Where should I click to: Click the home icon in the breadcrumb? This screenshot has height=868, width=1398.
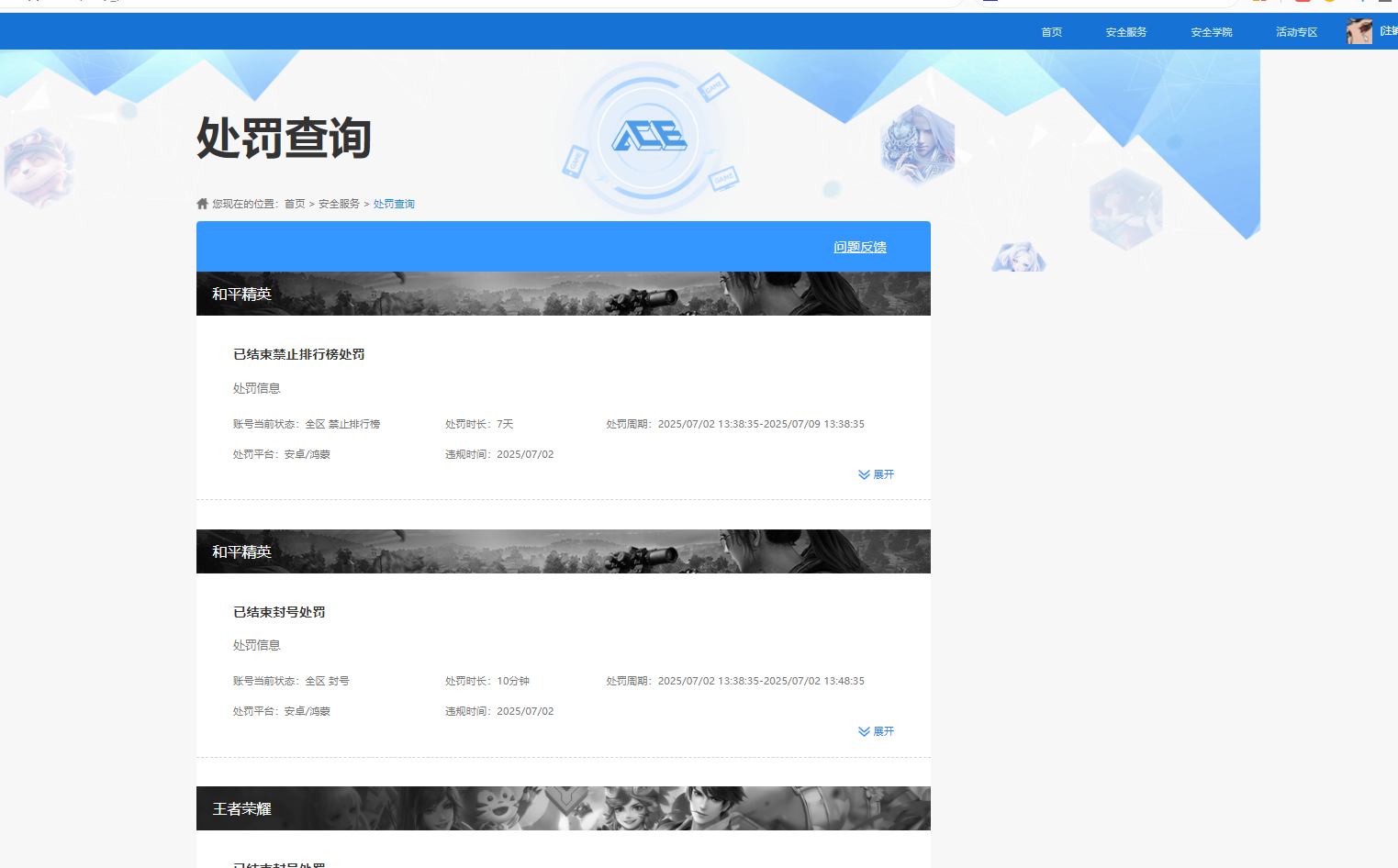tap(202, 204)
